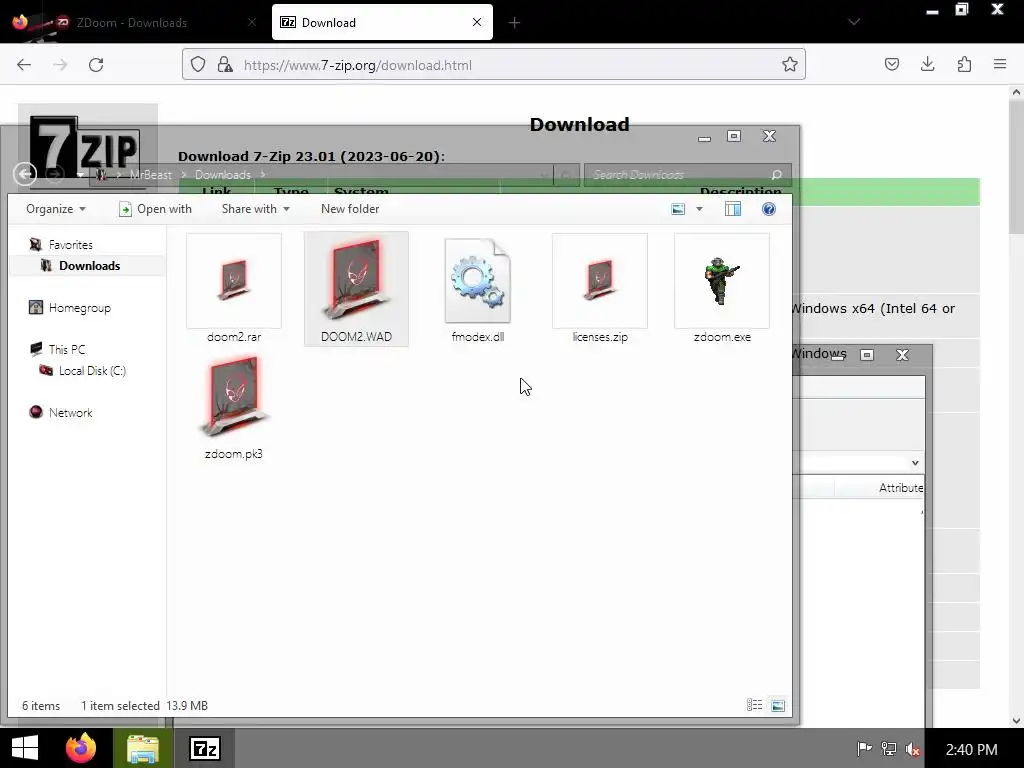Open Save to Pocket icon
Viewport: 1024px width, 768px height.
click(891, 64)
